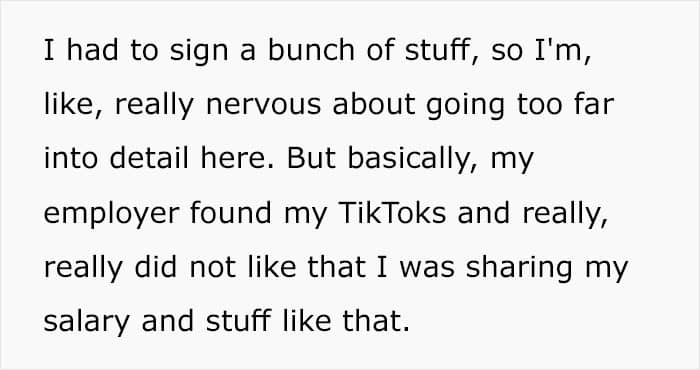Click the word 'found'
This screenshot has width=700, height=370.
[231, 212]
